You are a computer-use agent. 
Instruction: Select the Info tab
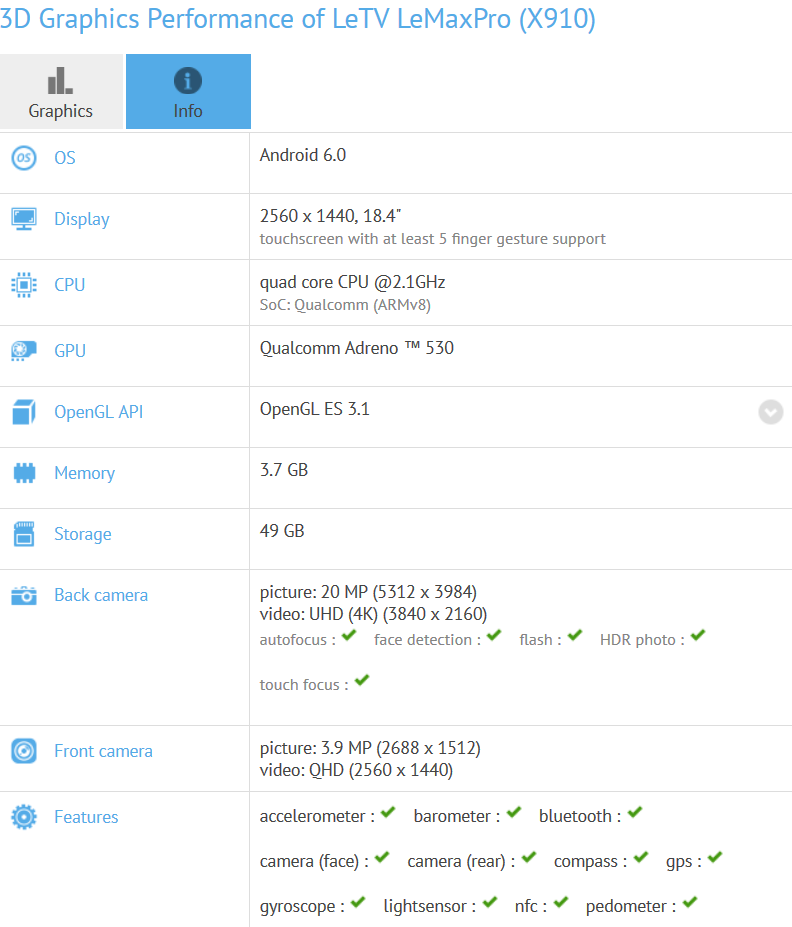pyautogui.click(x=189, y=92)
